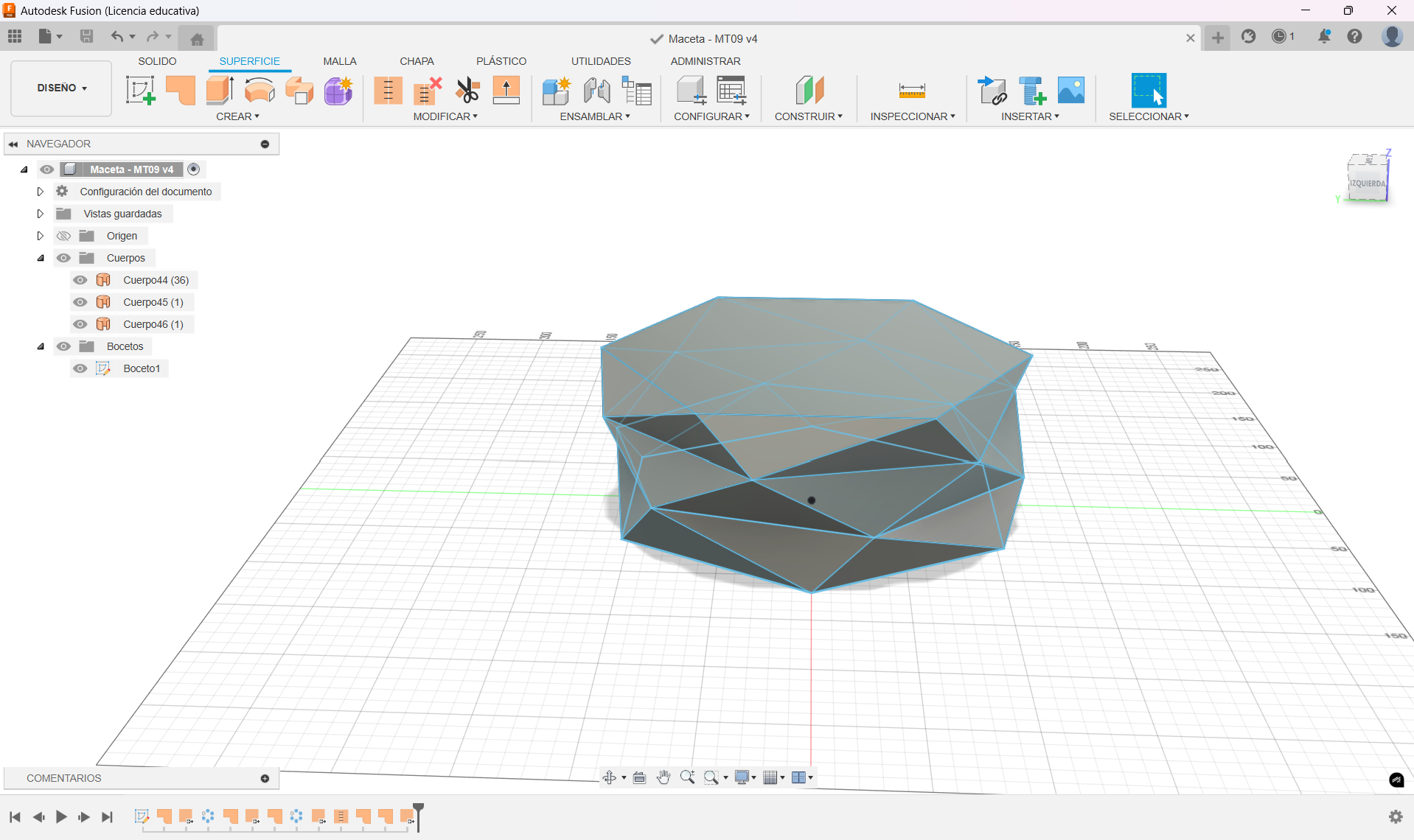Image resolution: width=1414 pixels, height=840 pixels.
Task: Select the Pan hand tool
Action: click(664, 777)
